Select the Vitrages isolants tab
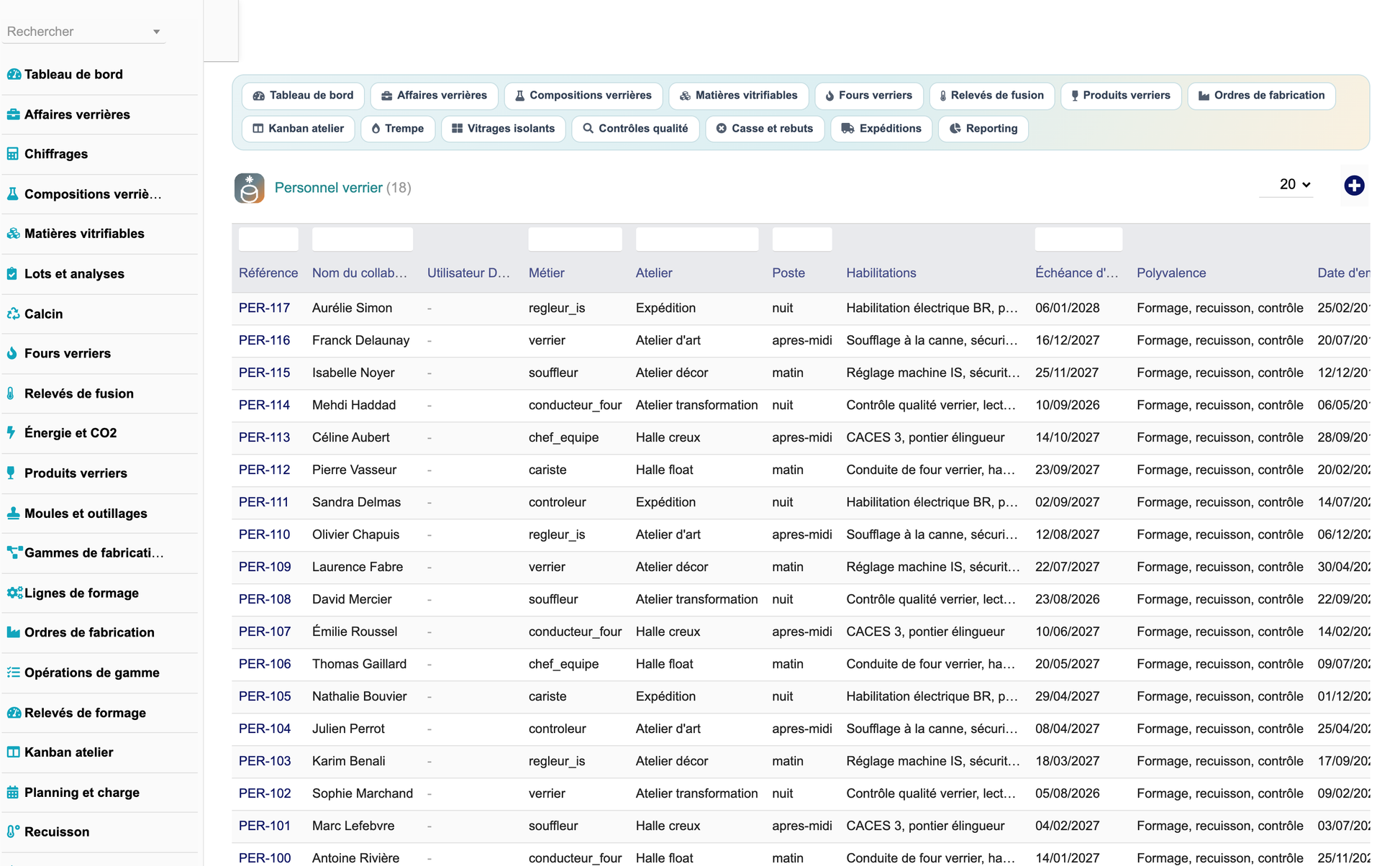The width and height of the screenshot is (1400, 866). tap(504, 129)
